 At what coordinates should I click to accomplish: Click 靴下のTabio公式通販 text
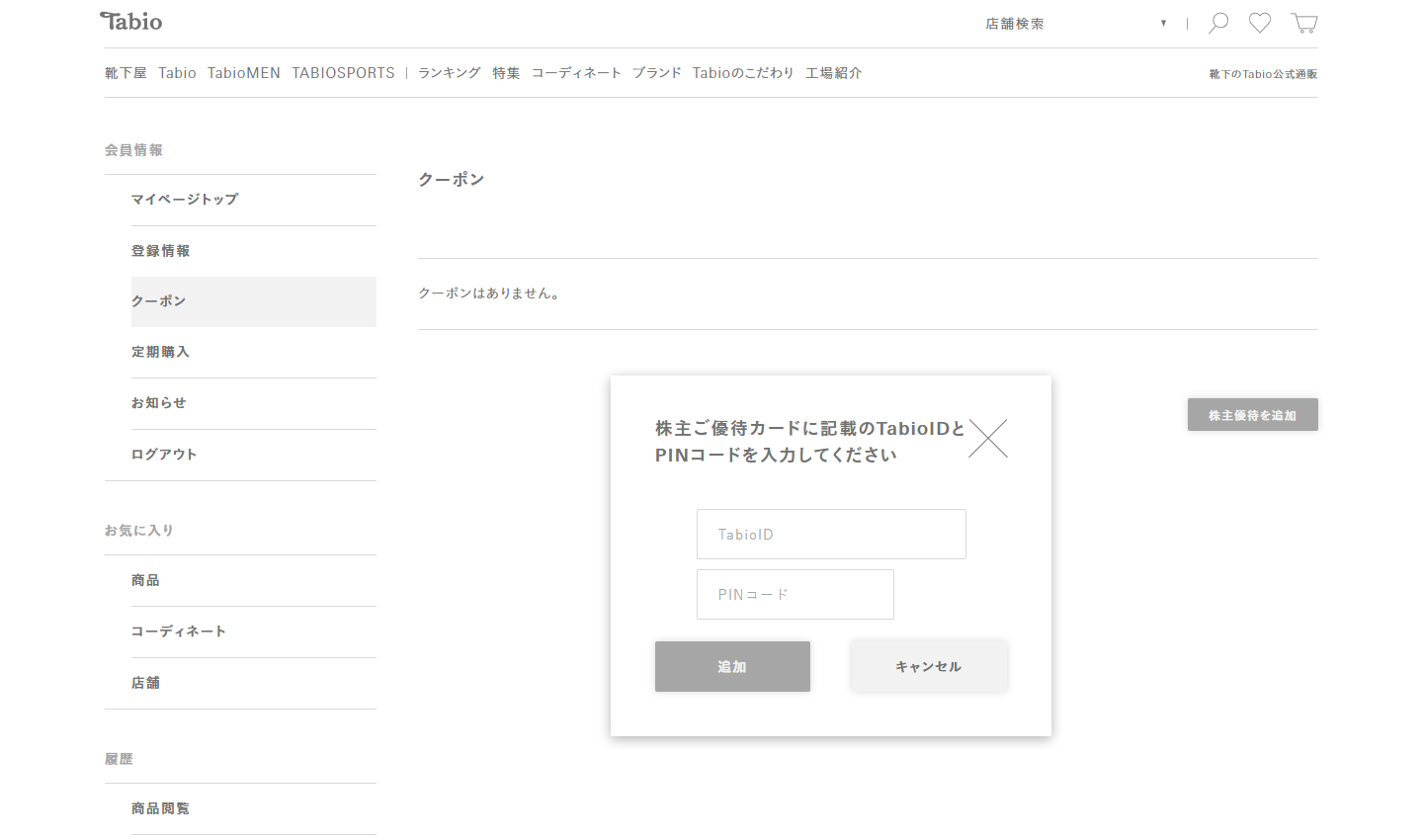click(1263, 74)
